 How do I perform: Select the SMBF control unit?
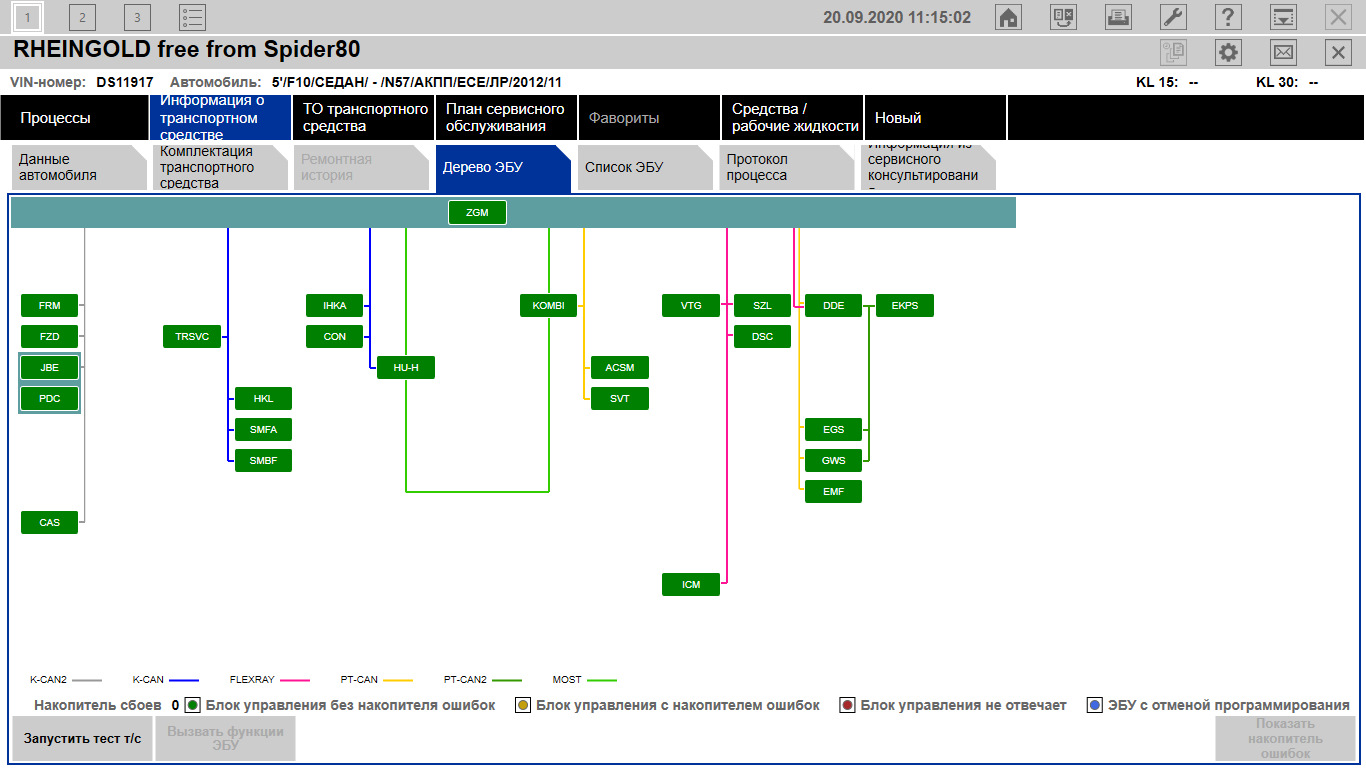263,461
